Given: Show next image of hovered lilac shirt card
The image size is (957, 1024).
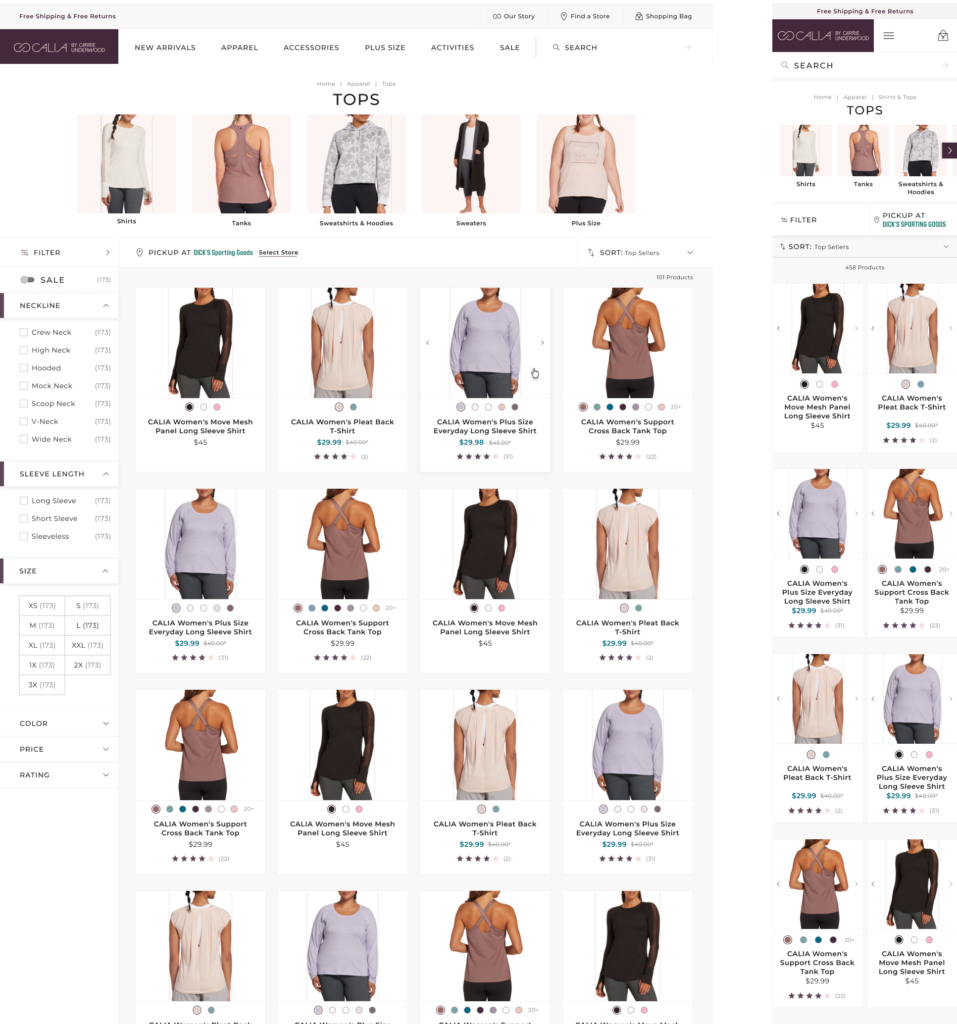Looking at the screenshot, I should tap(542, 342).
